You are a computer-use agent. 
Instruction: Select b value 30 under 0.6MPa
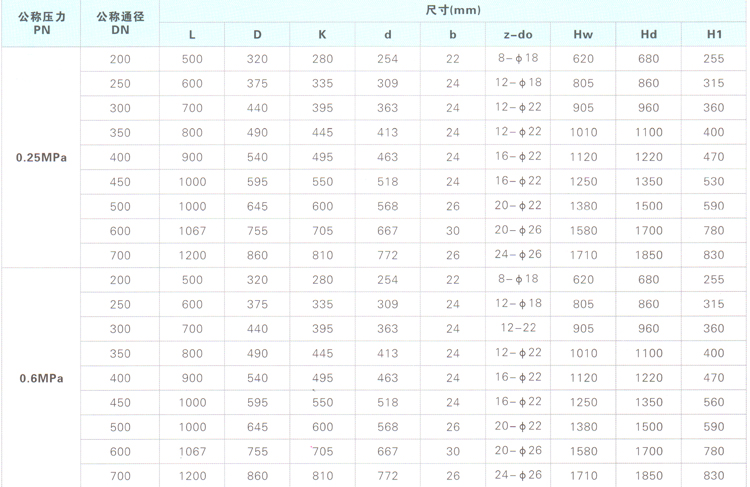453,452
